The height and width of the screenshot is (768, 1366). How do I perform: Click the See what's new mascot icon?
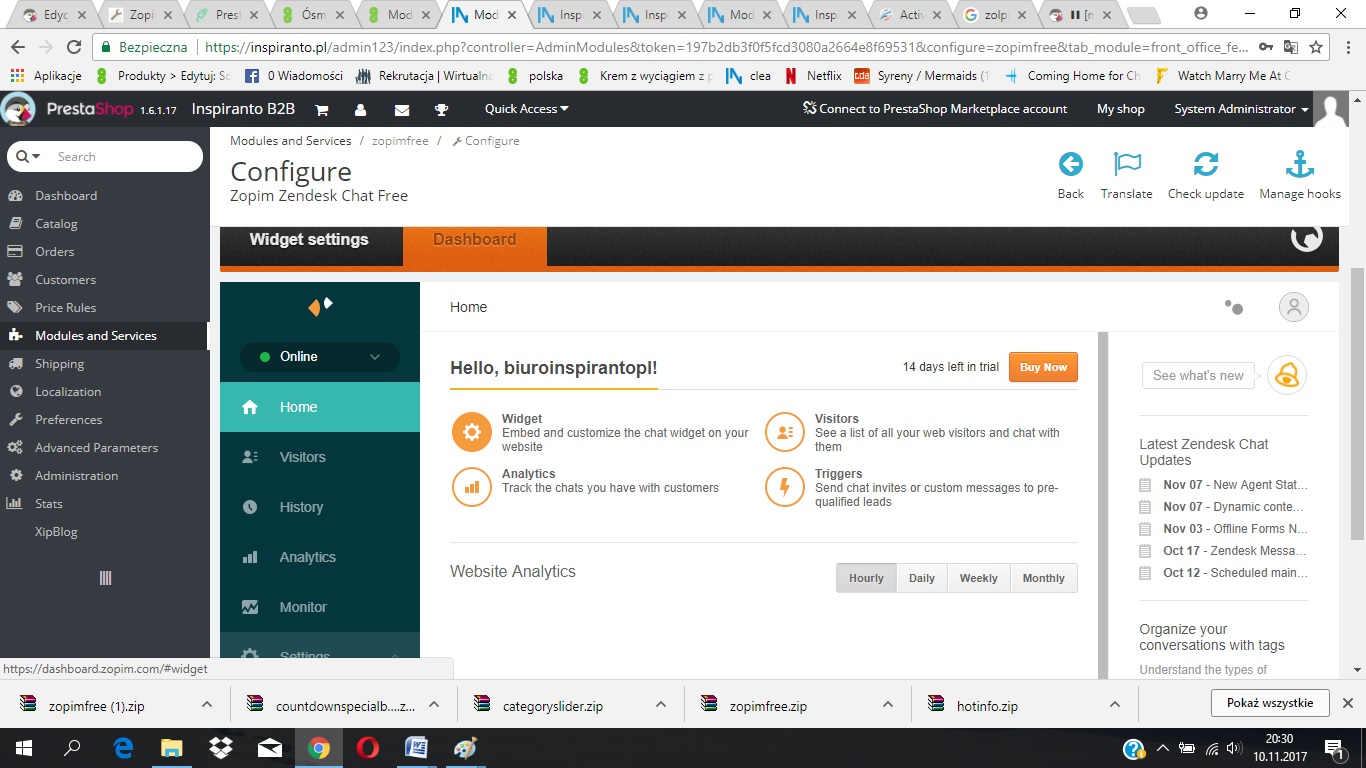[1287, 375]
